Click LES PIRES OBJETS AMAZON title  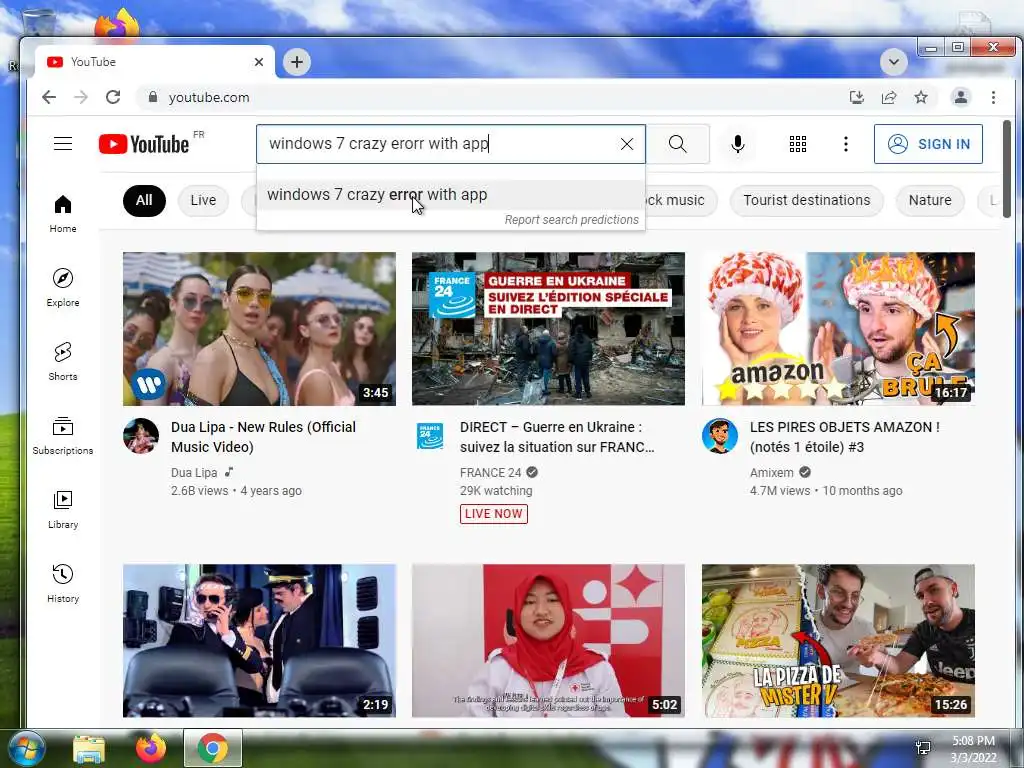[x=844, y=437]
